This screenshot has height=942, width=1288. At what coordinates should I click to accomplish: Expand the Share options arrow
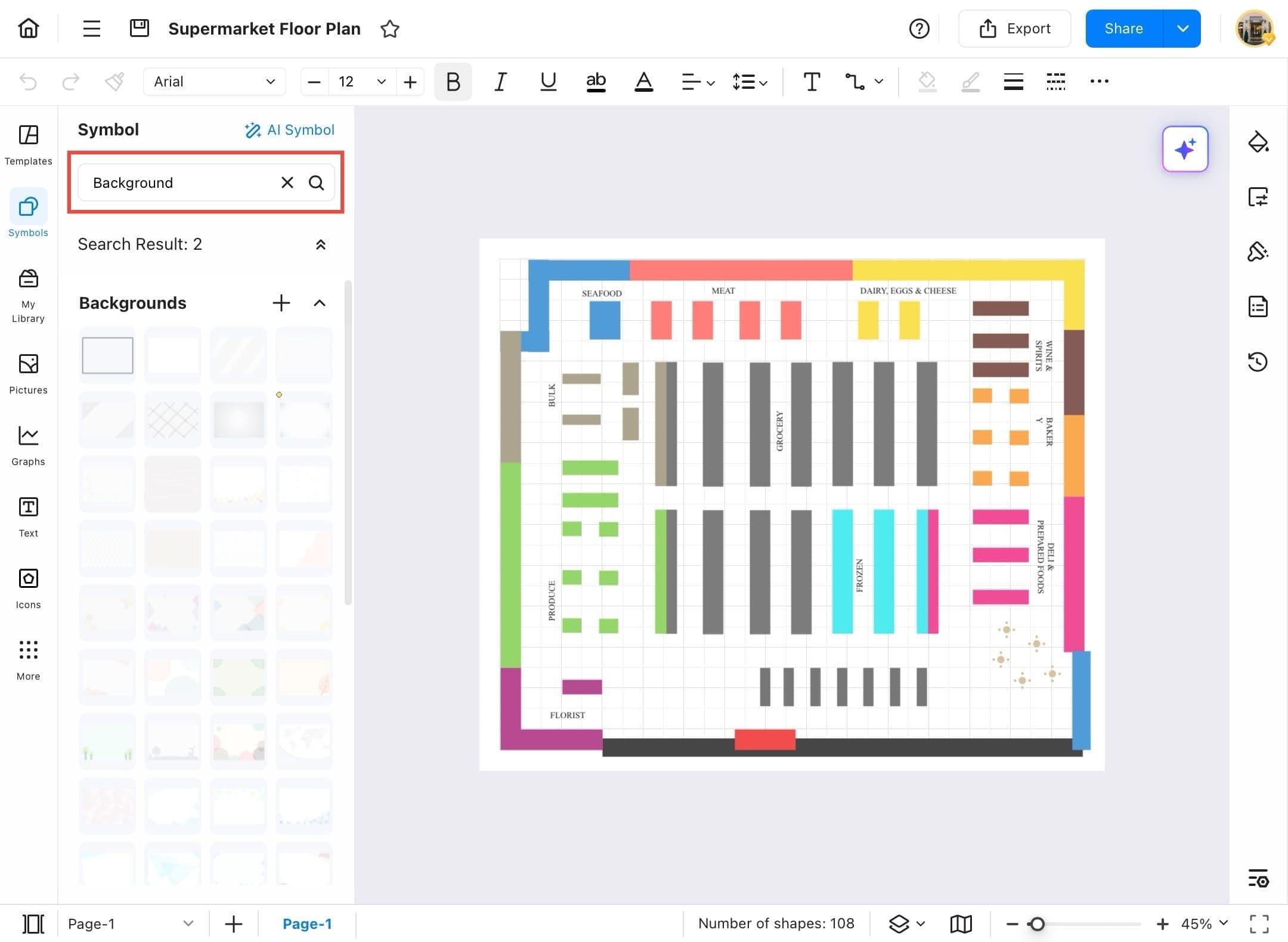[x=1182, y=29]
